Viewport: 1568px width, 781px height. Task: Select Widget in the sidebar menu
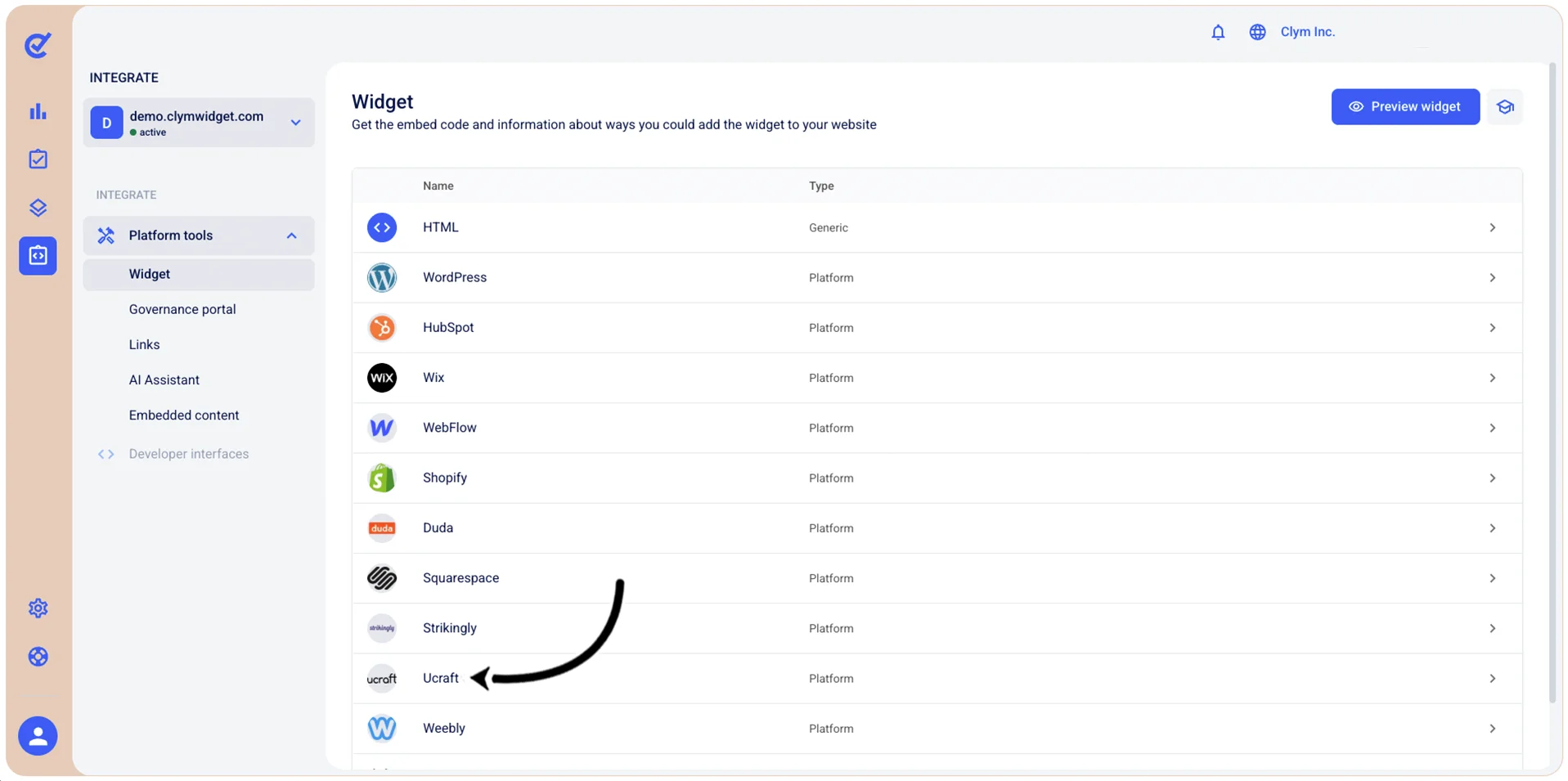199,274
